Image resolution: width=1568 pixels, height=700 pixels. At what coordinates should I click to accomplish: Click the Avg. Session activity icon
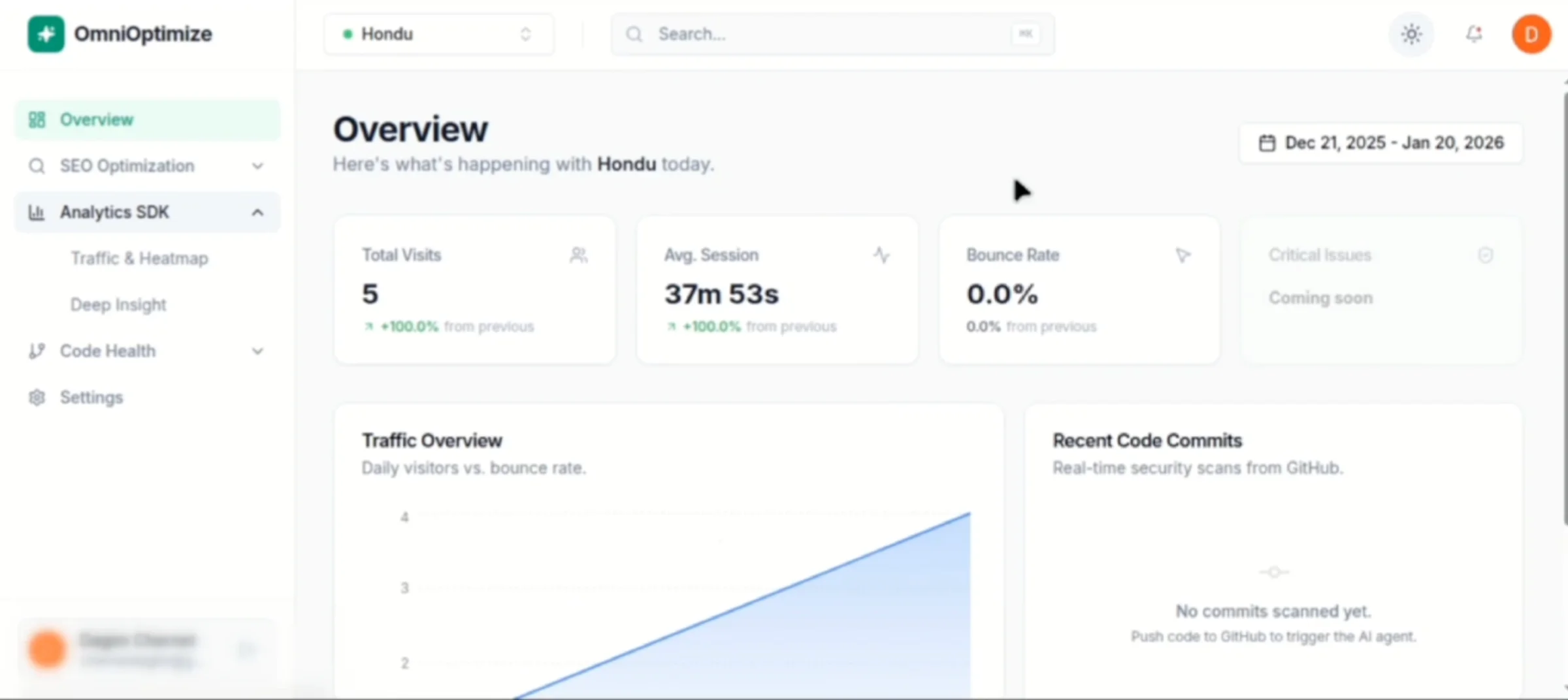(x=881, y=255)
